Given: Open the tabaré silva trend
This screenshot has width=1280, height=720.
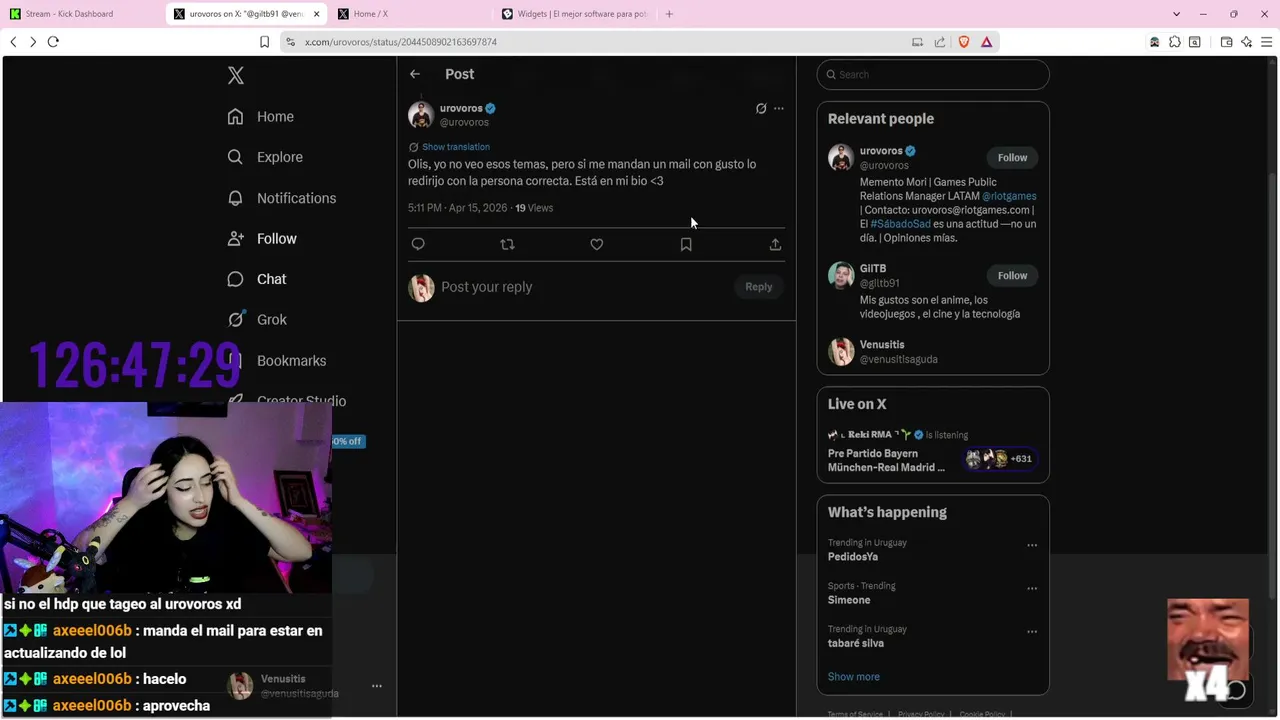Looking at the screenshot, I should [856, 643].
